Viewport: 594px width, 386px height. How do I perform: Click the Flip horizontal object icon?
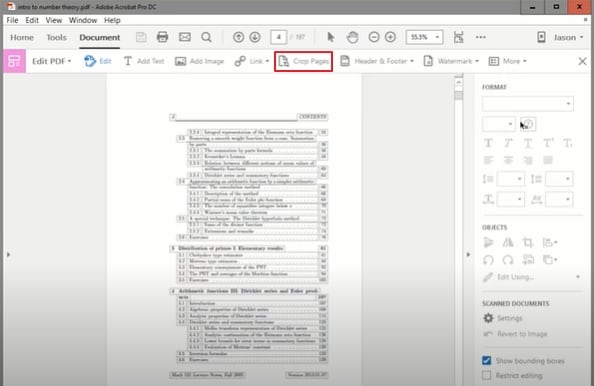tap(488, 242)
